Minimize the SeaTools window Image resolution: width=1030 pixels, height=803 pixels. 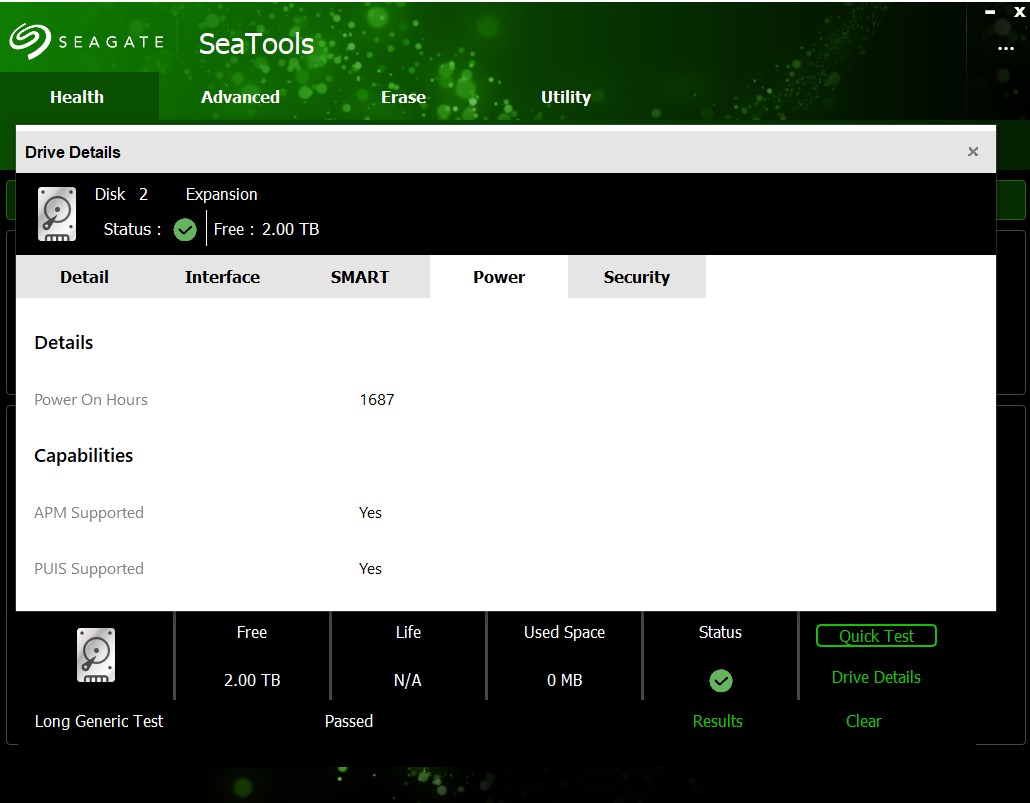click(x=990, y=12)
